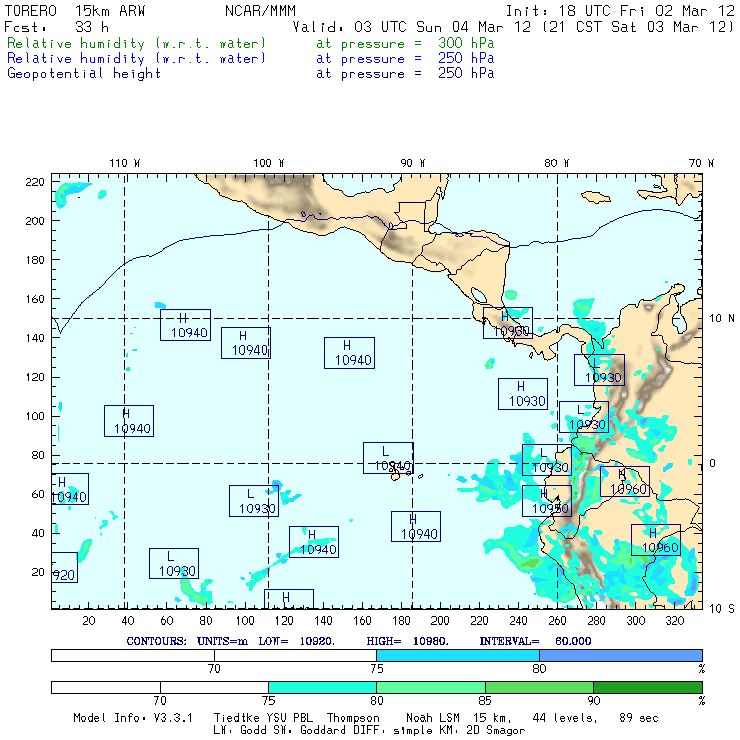
Task: Select the green '300 hPa' pressure value
Action: [x=466, y=43]
